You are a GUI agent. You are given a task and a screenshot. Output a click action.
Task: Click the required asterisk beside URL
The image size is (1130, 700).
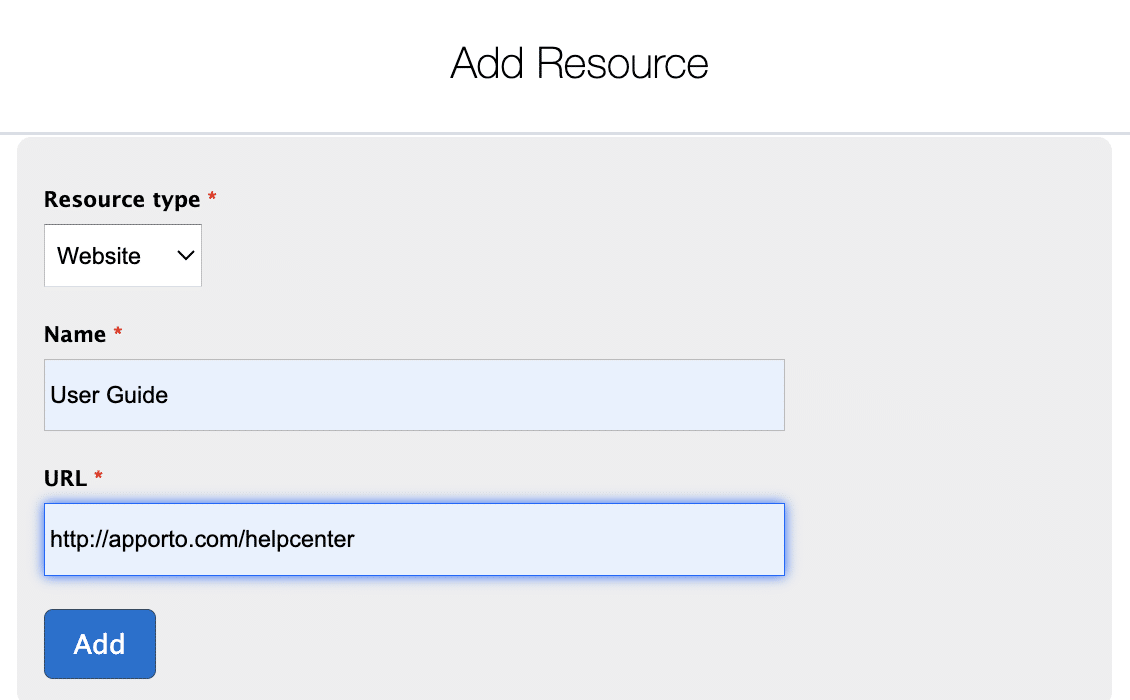98,478
